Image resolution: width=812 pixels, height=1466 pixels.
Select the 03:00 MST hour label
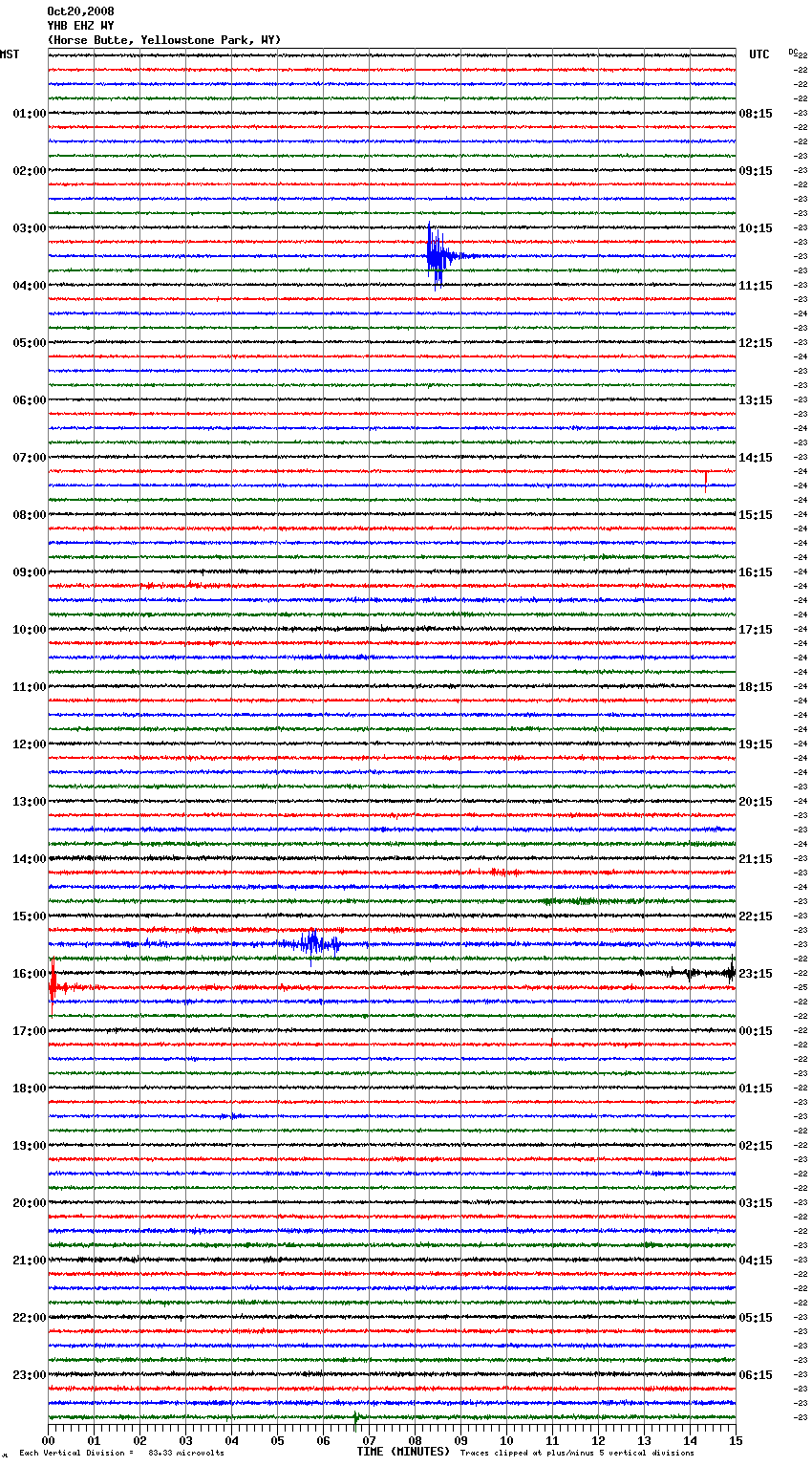[30, 228]
